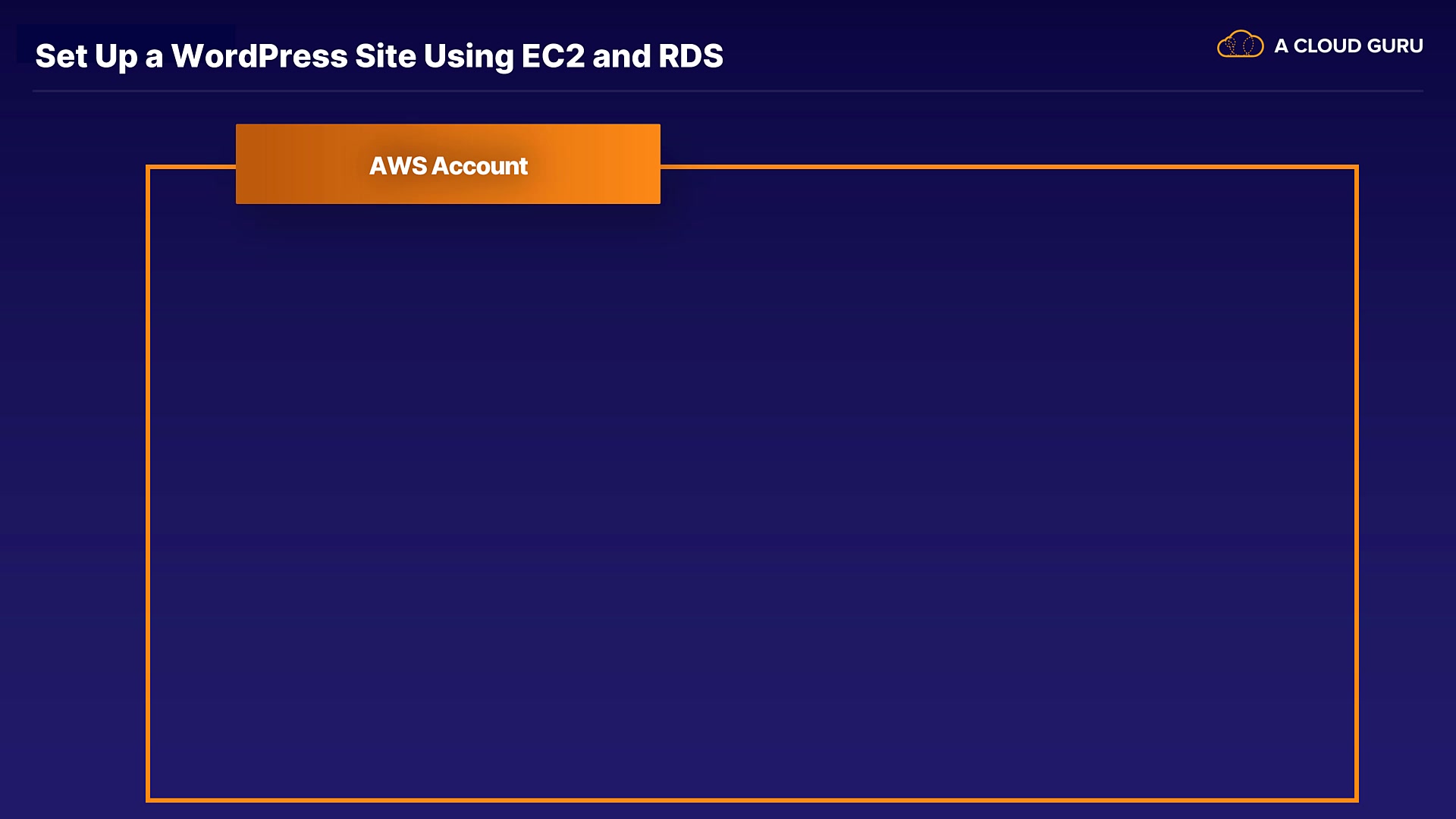Click the right edge of the orange frame
Viewport: 1456px width, 819px height.
point(1356,485)
